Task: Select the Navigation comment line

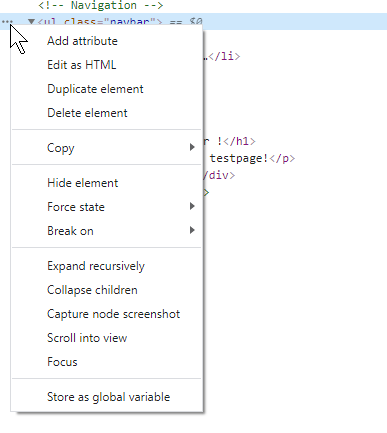Action: (x=101, y=5)
